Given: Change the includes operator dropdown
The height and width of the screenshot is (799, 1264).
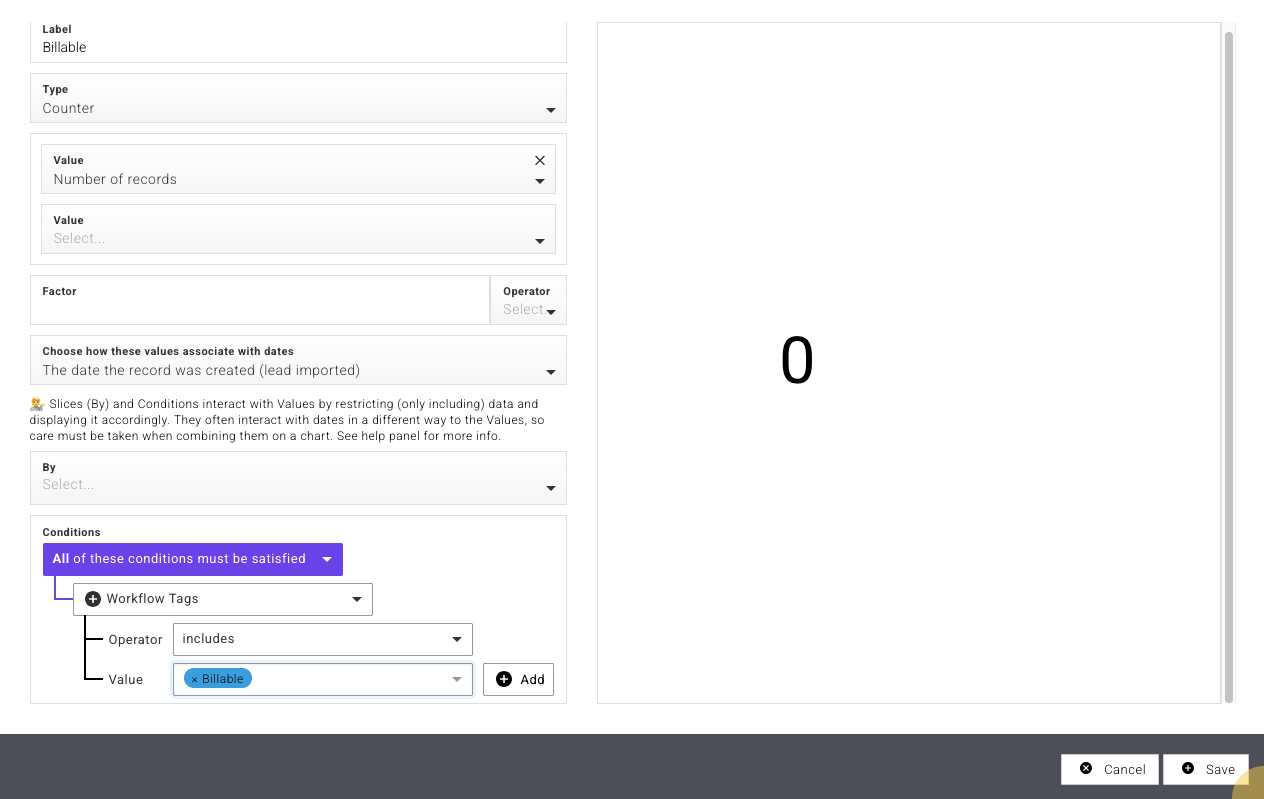Looking at the screenshot, I should pyautogui.click(x=457, y=639).
